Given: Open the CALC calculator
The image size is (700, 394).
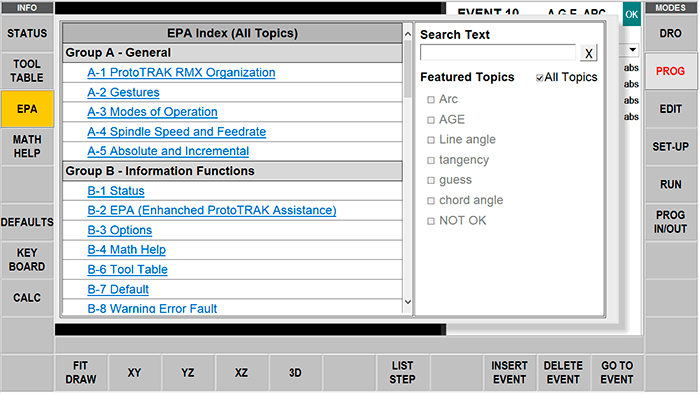Looking at the screenshot, I should coord(27,298).
